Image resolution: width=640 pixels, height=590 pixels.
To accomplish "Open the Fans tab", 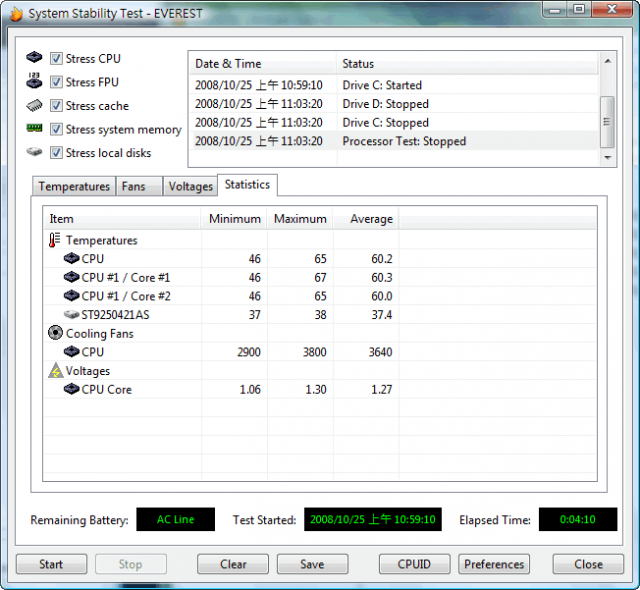I will (139, 186).
